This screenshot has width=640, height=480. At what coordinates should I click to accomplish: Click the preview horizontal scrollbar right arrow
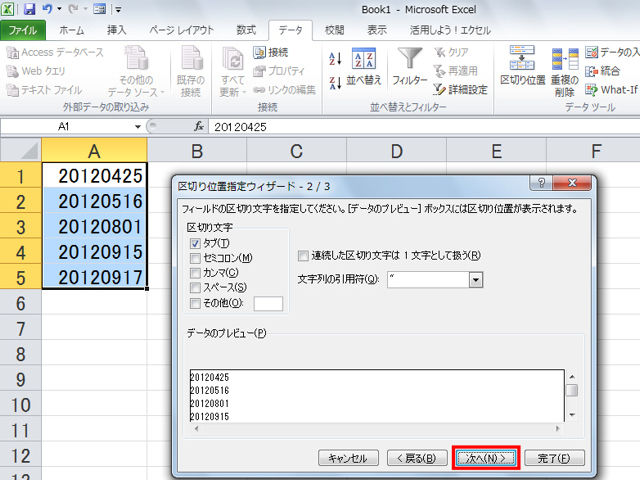click(558, 429)
